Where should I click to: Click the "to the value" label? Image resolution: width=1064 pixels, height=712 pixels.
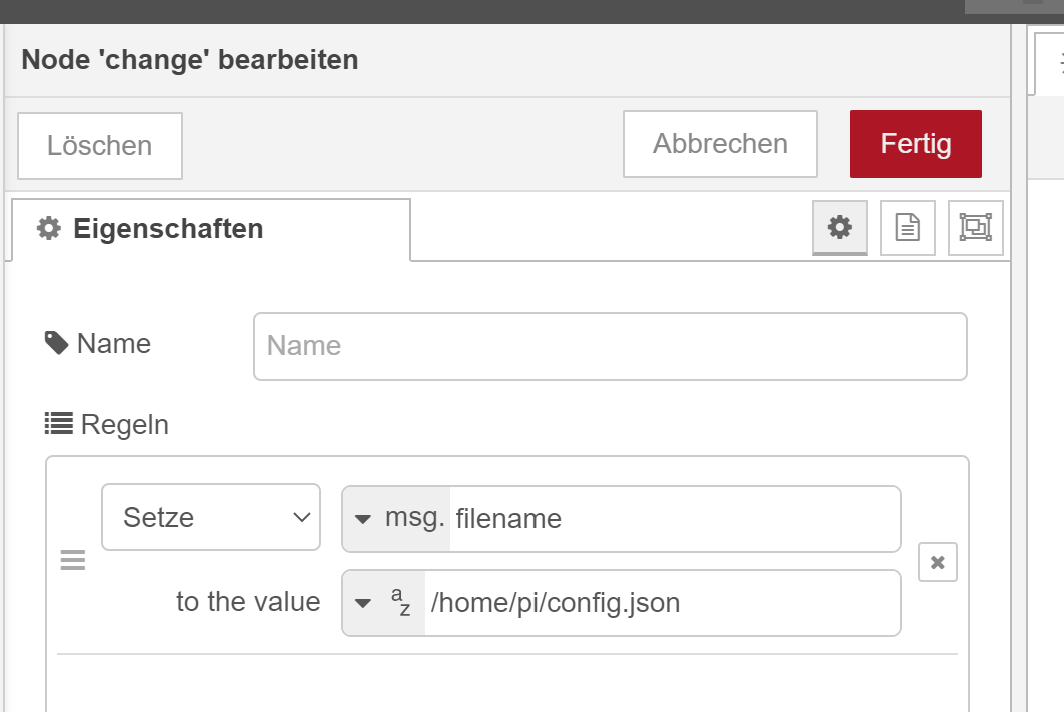[x=248, y=602]
